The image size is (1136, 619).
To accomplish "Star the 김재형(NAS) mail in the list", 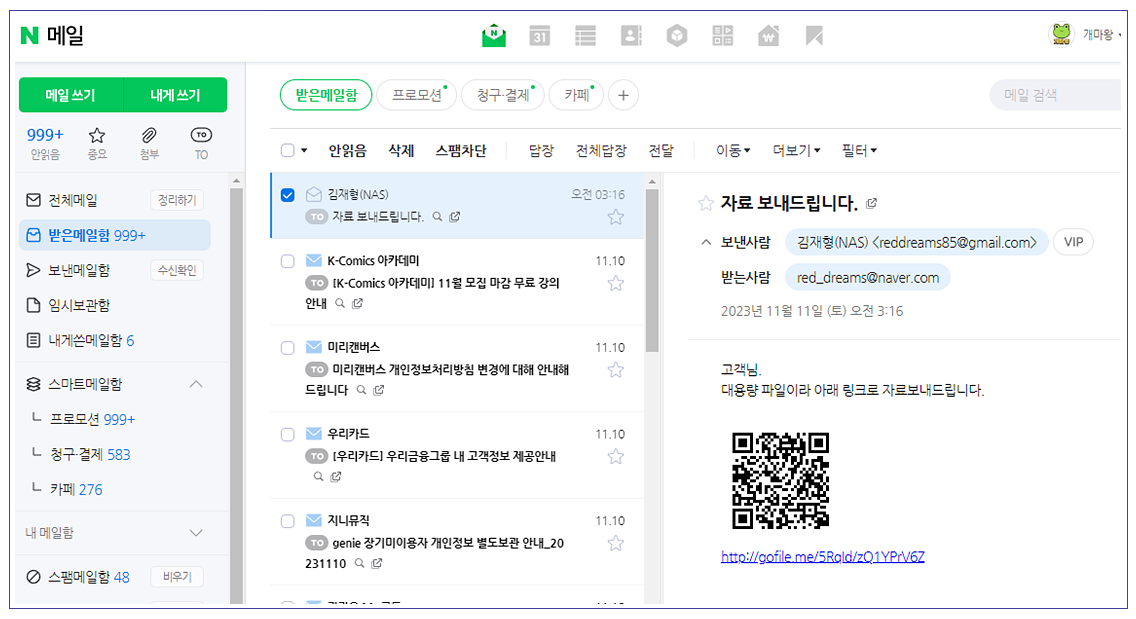I will tap(616, 217).
